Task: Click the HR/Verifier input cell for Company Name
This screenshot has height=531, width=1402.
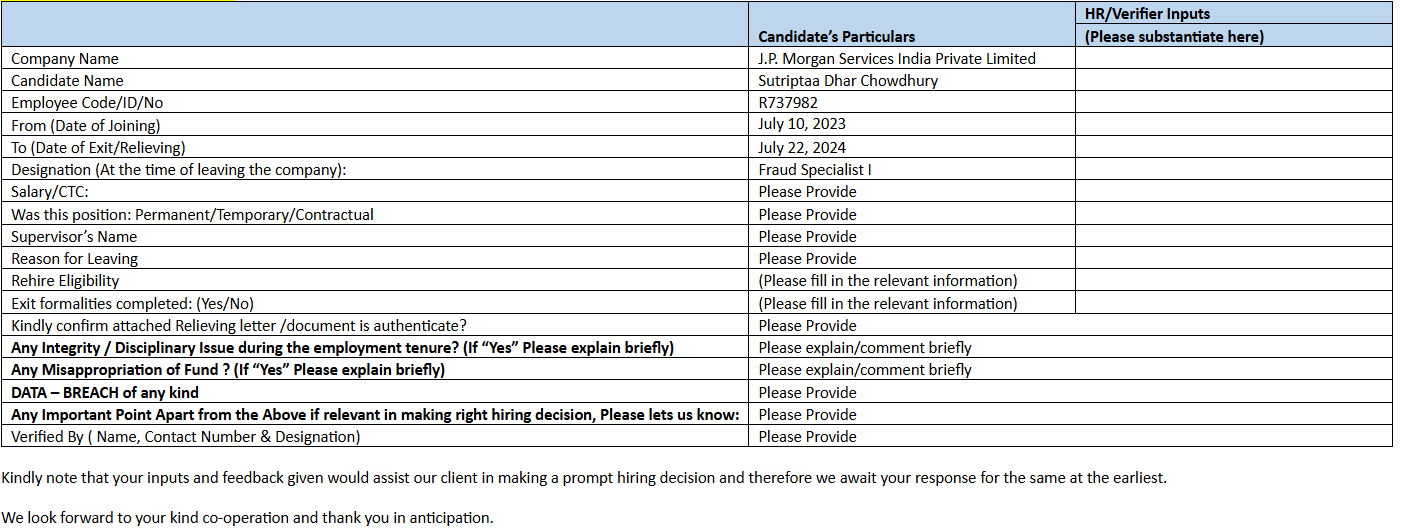Action: (1233, 58)
